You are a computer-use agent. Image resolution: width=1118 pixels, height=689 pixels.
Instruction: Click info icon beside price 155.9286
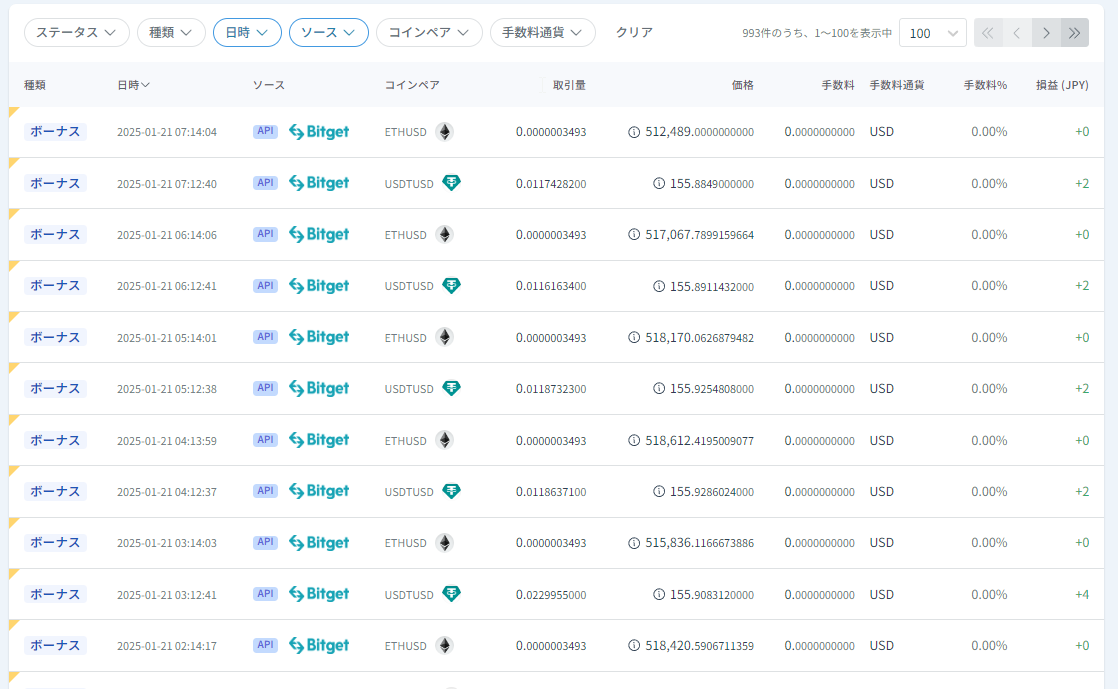[659, 491]
